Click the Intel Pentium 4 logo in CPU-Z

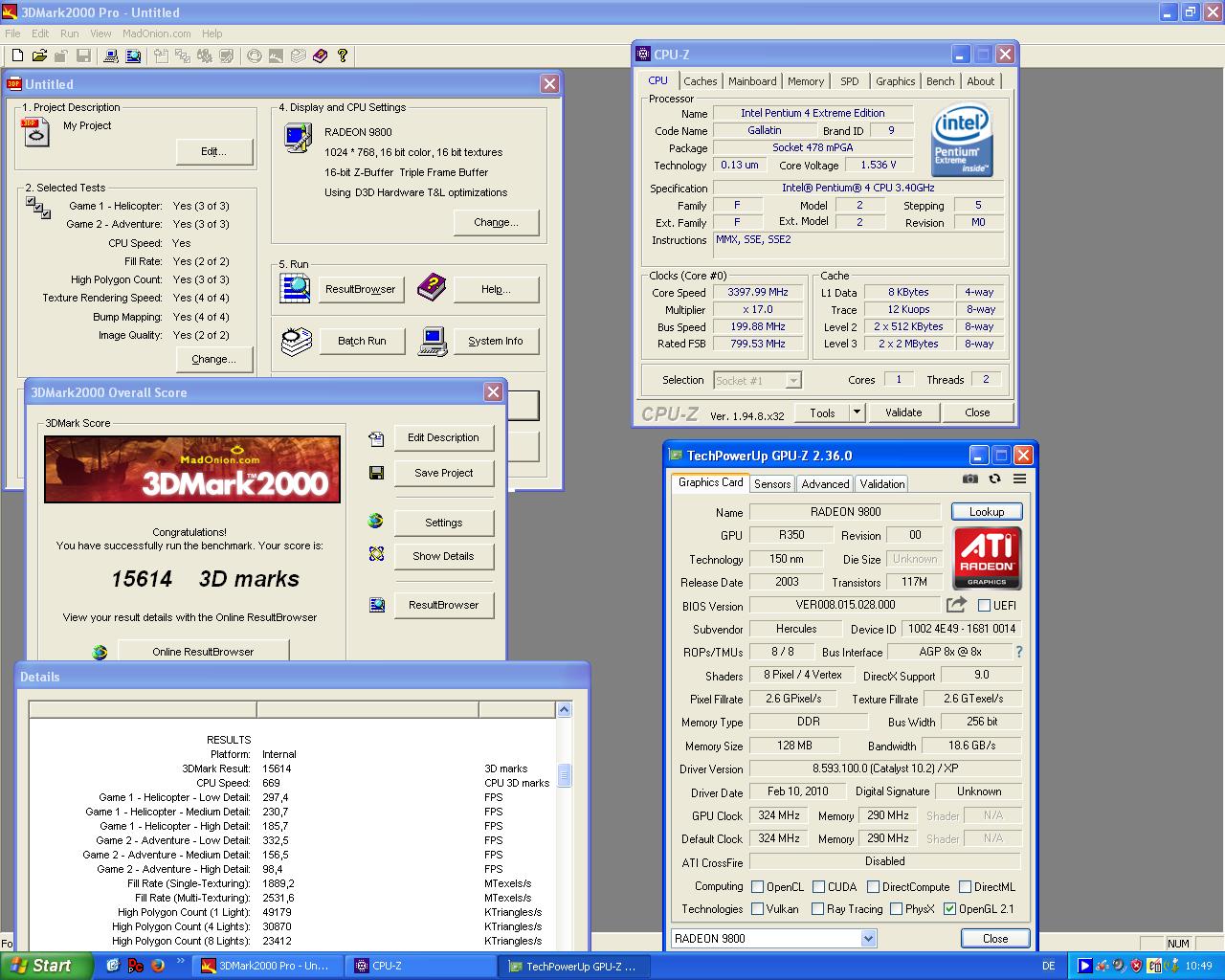point(962,141)
